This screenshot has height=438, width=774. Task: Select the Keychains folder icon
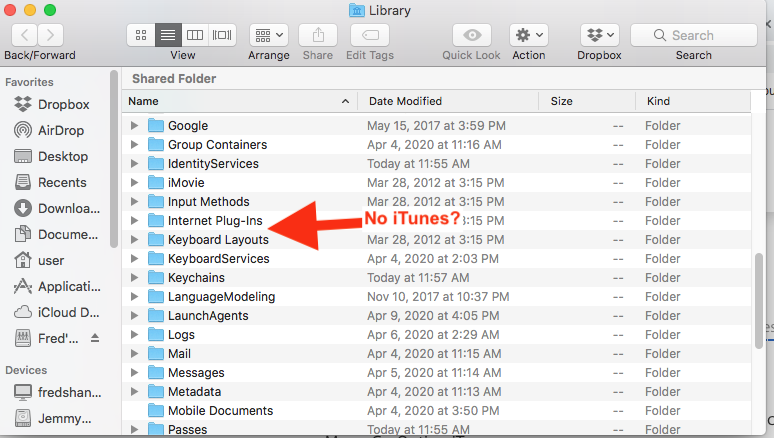tap(156, 278)
